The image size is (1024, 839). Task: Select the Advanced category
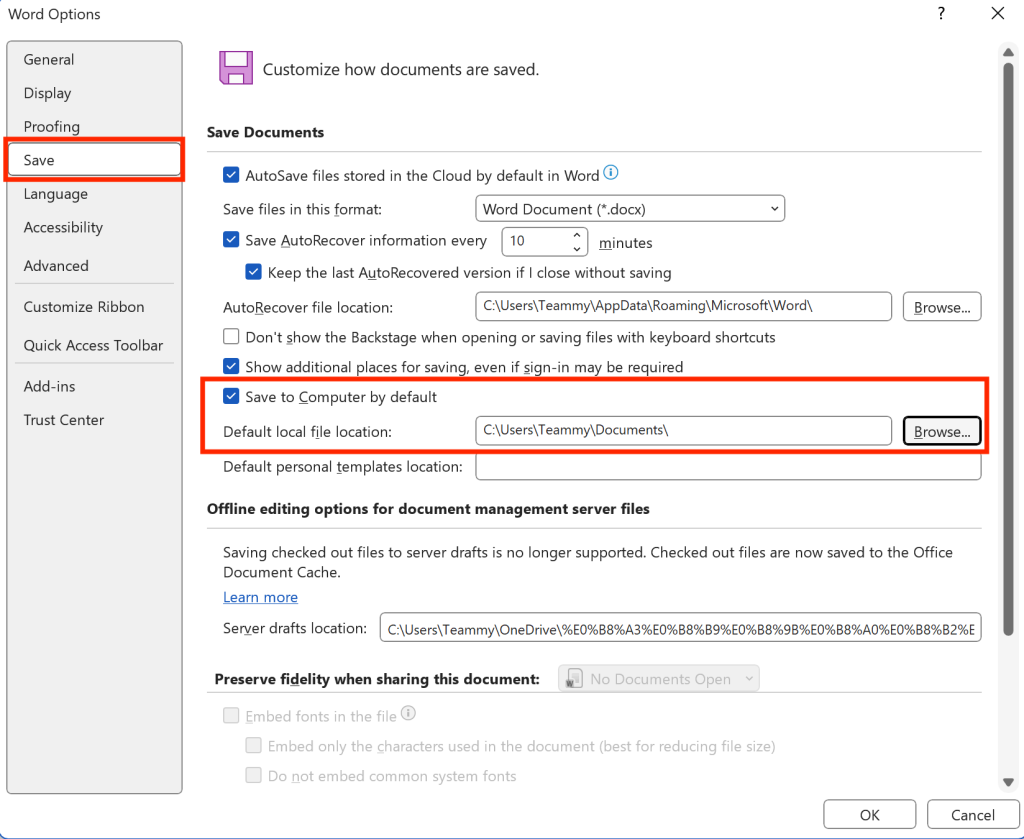(56, 266)
